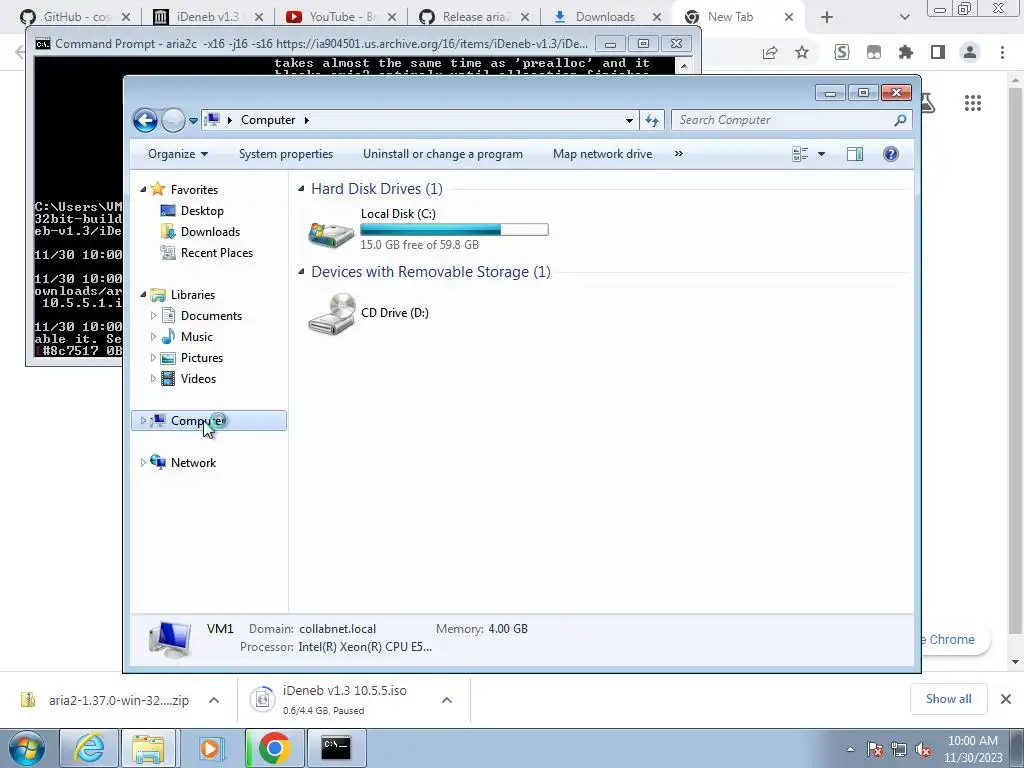Expand the Computer tree node
Viewport: 1024px width, 768px height.
coord(143,421)
